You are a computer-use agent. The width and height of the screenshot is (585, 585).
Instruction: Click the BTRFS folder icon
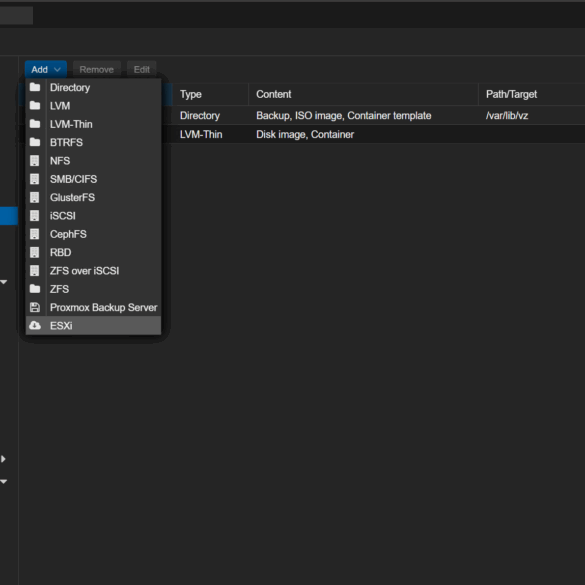point(35,142)
